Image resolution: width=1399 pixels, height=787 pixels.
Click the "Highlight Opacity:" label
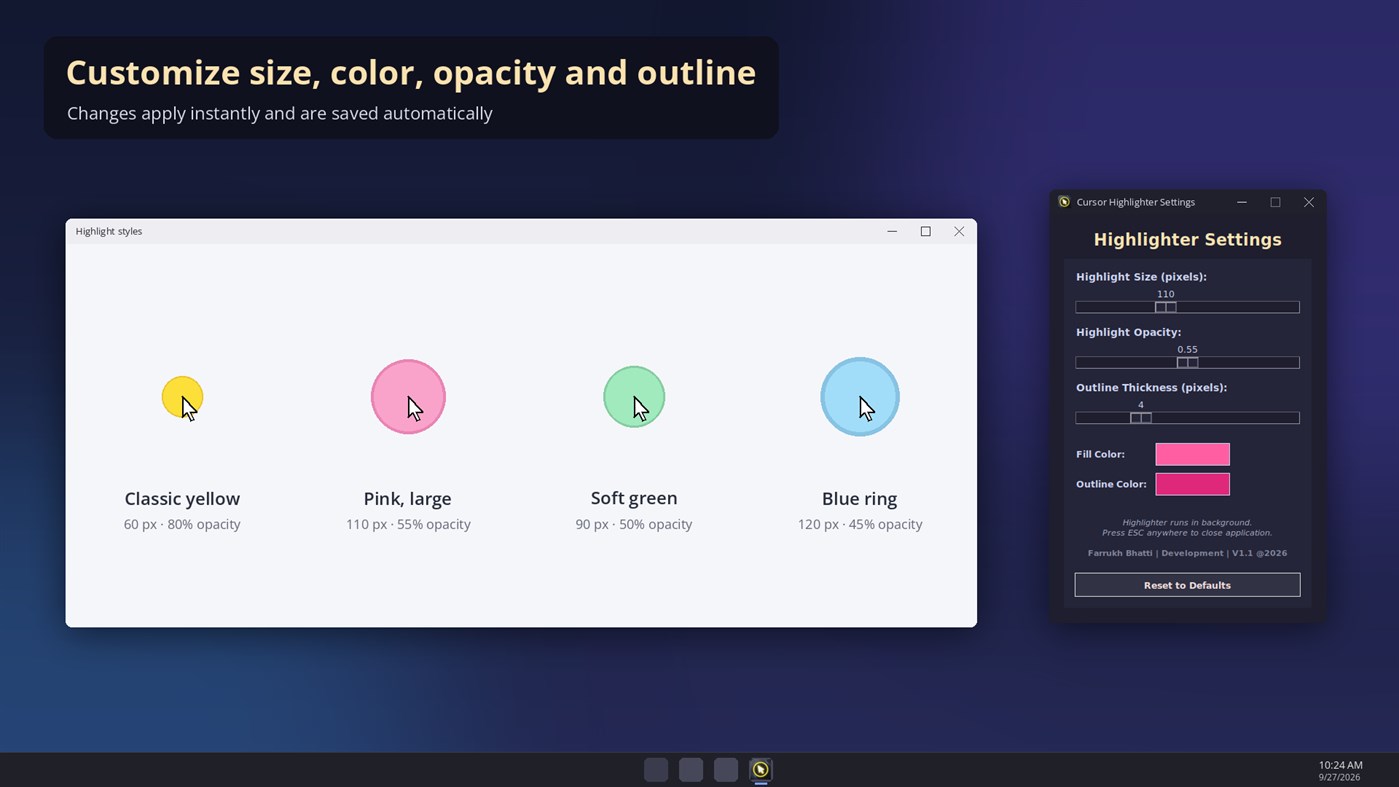1128,332
